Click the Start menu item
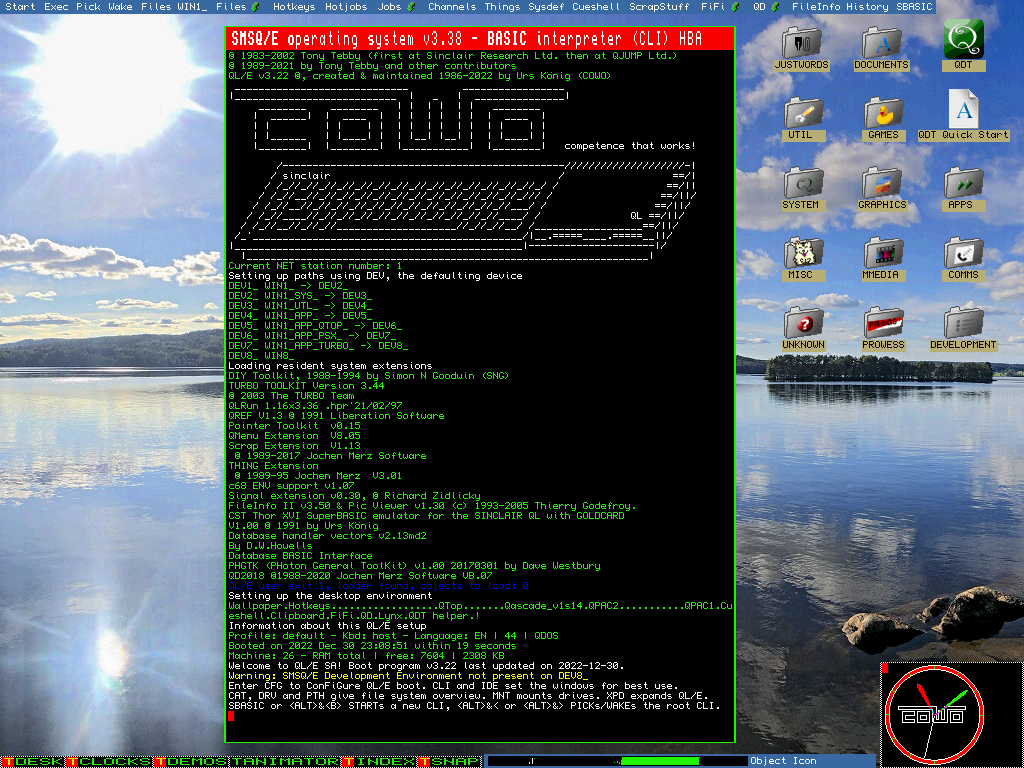The height and width of the screenshot is (768, 1024). click(20, 7)
